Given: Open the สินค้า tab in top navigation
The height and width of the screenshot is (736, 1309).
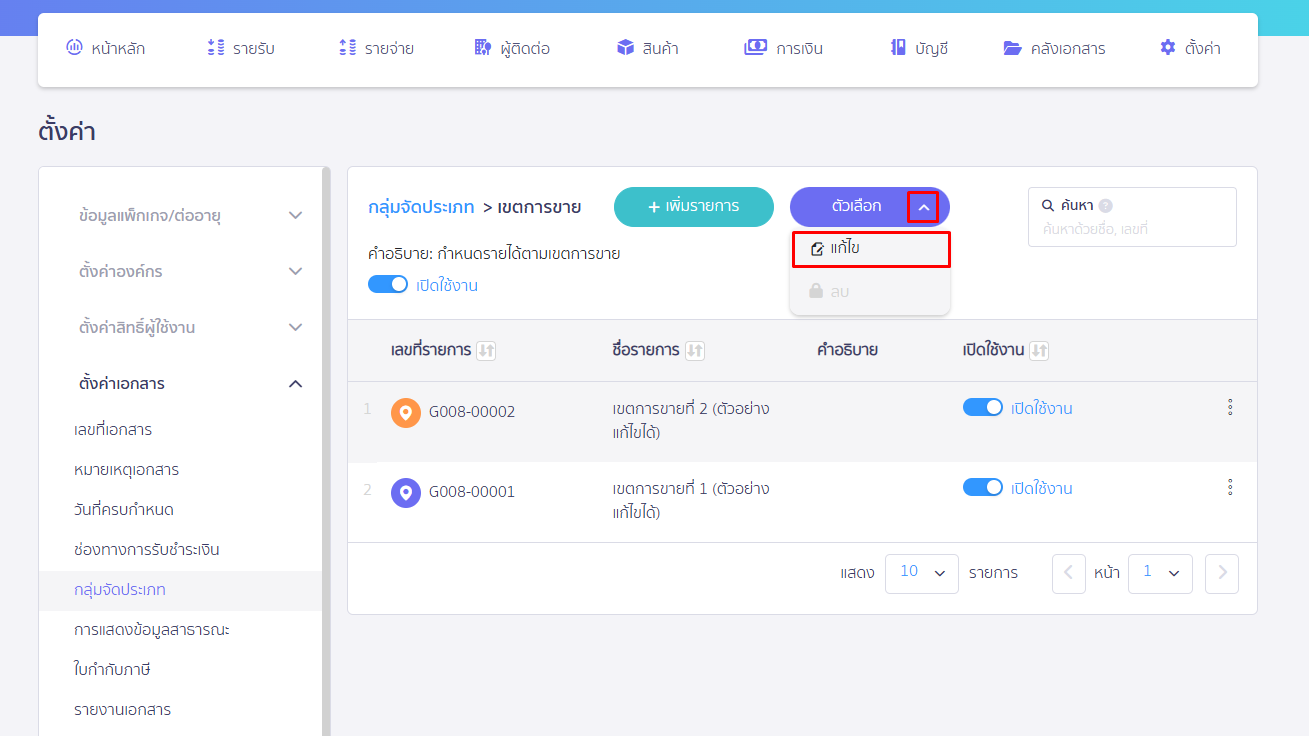Looking at the screenshot, I should [x=647, y=48].
